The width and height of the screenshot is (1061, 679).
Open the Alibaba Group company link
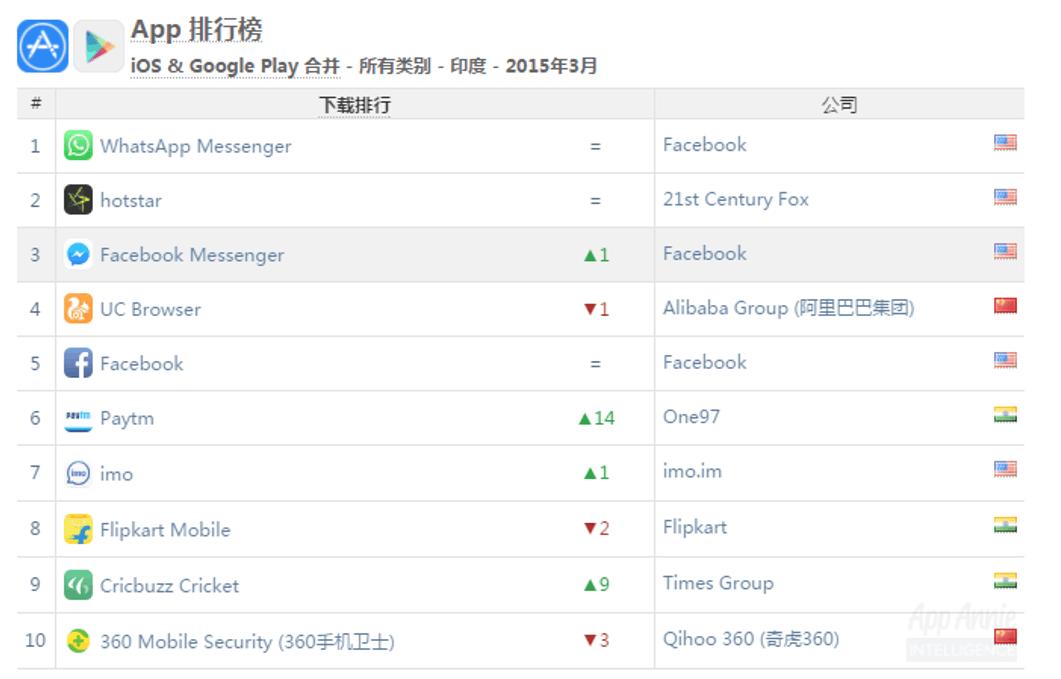[788, 308]
